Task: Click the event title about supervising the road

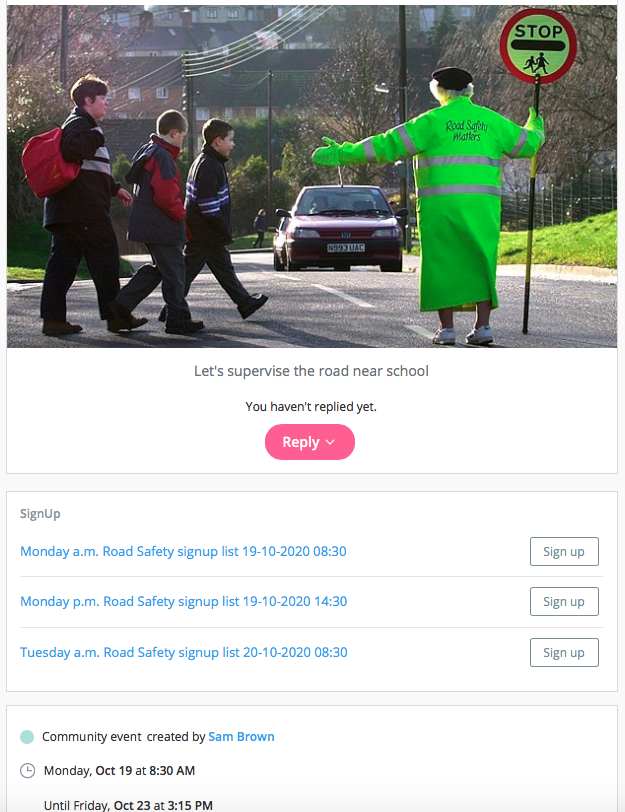Action: click(x=311, y=371)
